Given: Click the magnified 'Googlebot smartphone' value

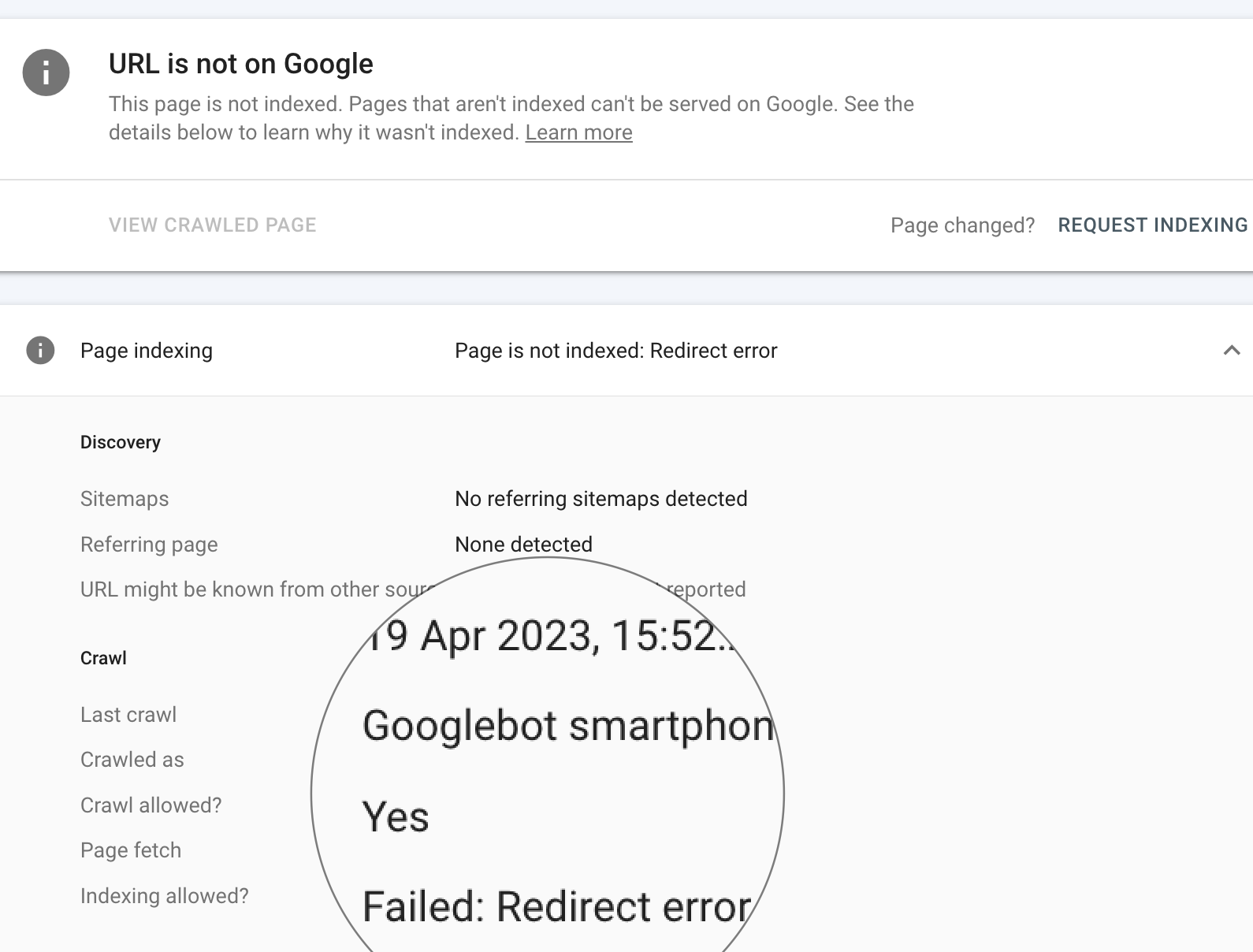Looking at the screenshot, I should click(567, 726).
